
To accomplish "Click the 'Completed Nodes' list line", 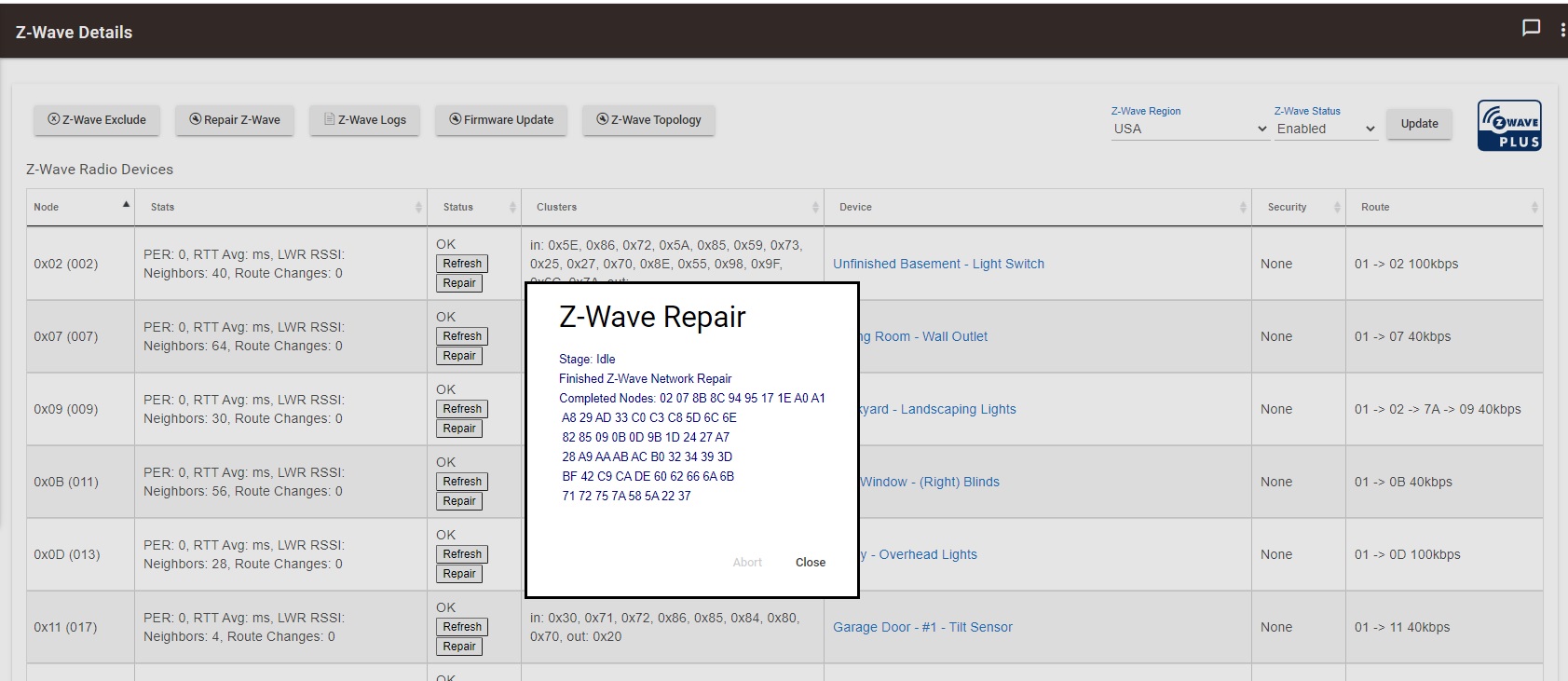I will [x=692, y=398].
